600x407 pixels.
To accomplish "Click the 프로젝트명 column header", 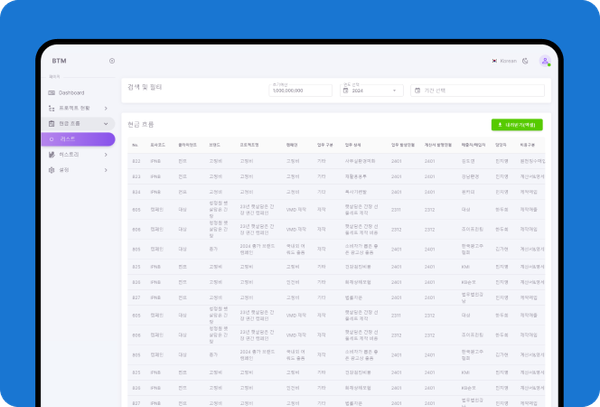I will 249,144.
